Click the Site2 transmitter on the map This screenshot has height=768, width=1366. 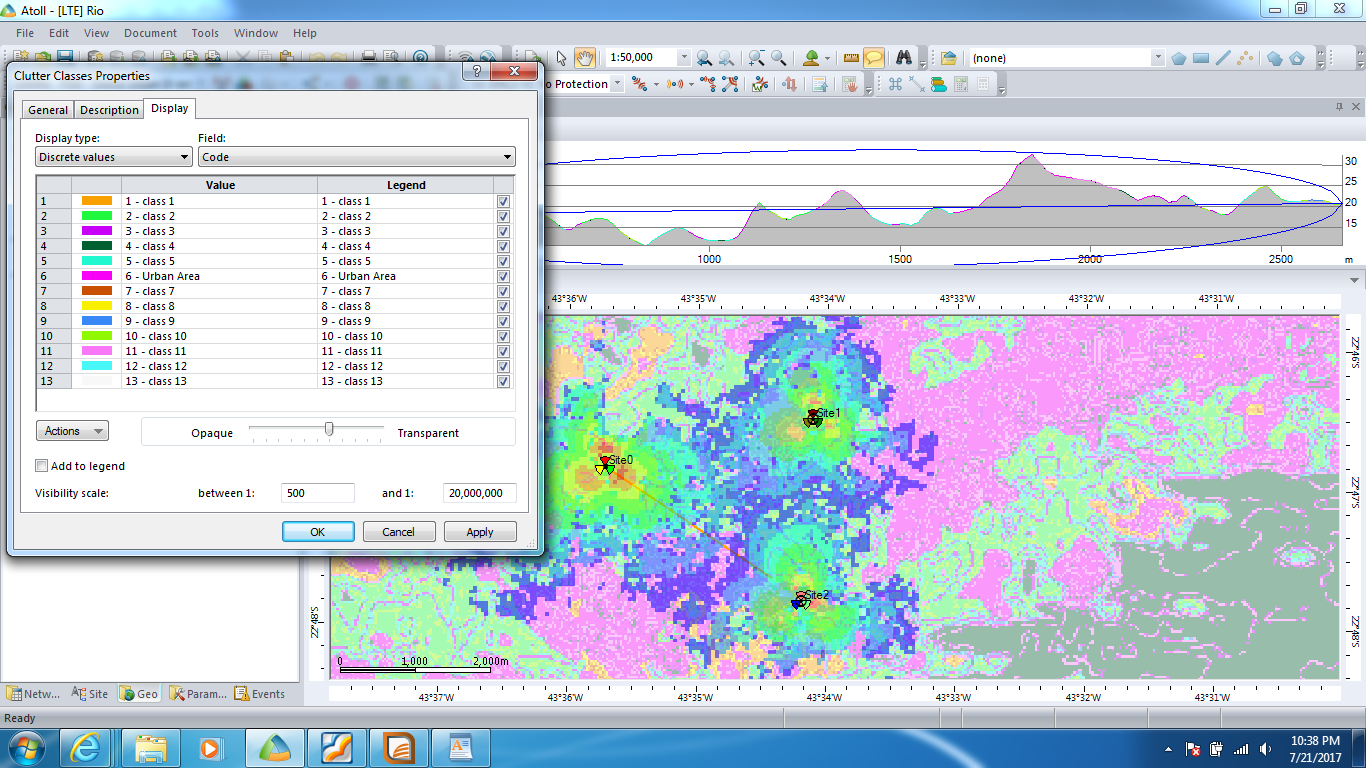(x=802, y=599)
